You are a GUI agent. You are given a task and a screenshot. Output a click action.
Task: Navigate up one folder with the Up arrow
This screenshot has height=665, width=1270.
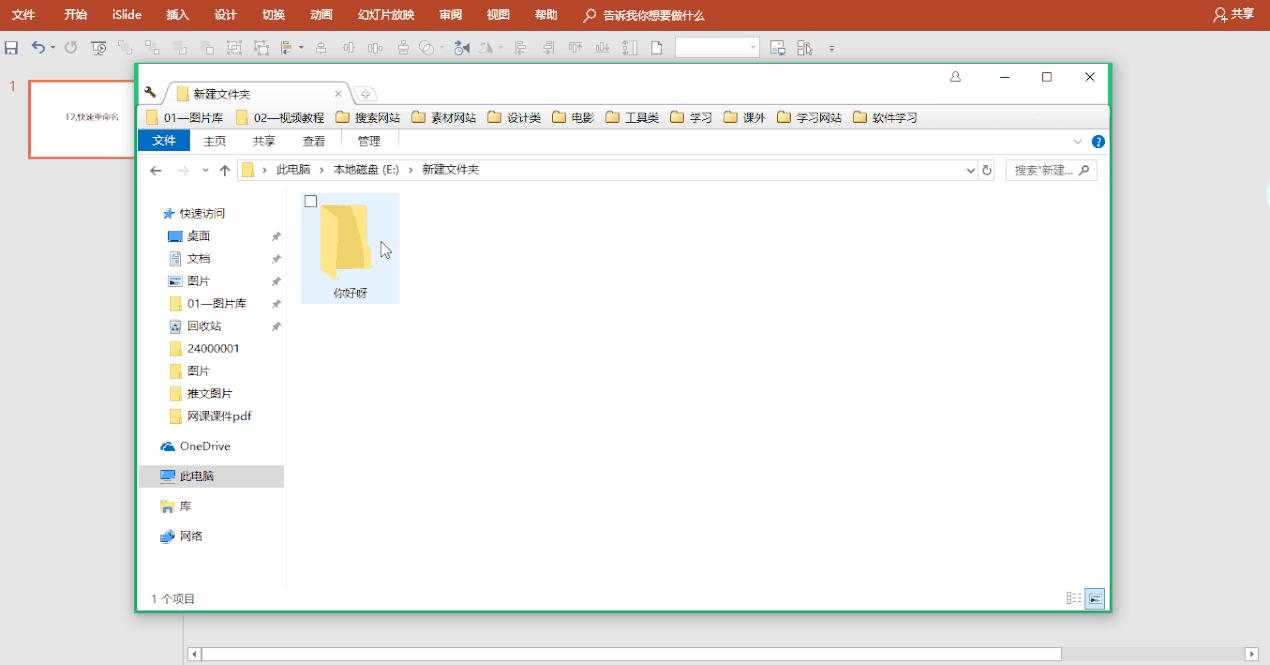[x=224, y=170]
